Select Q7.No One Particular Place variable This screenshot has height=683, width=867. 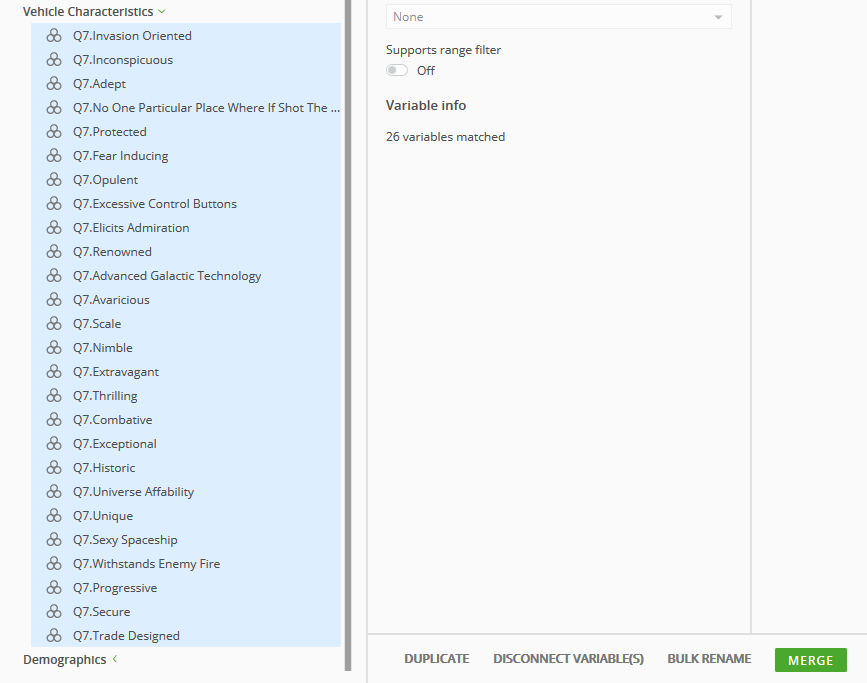click(x=186, y=107)
